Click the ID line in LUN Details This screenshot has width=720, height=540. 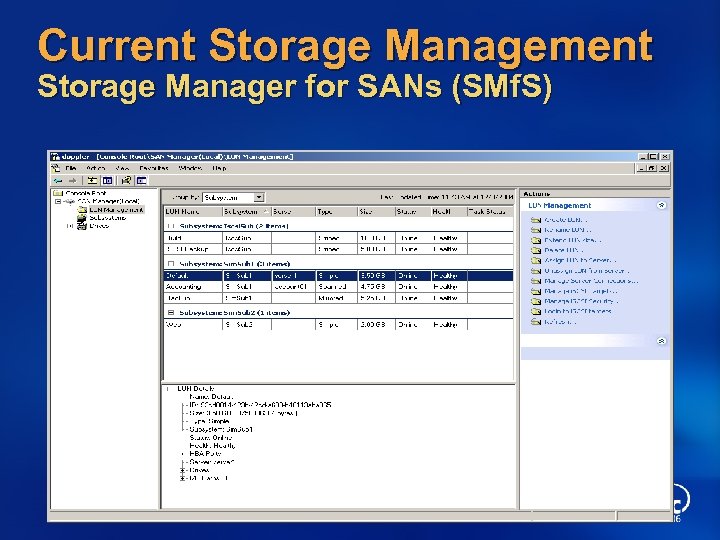click(260, 405)
